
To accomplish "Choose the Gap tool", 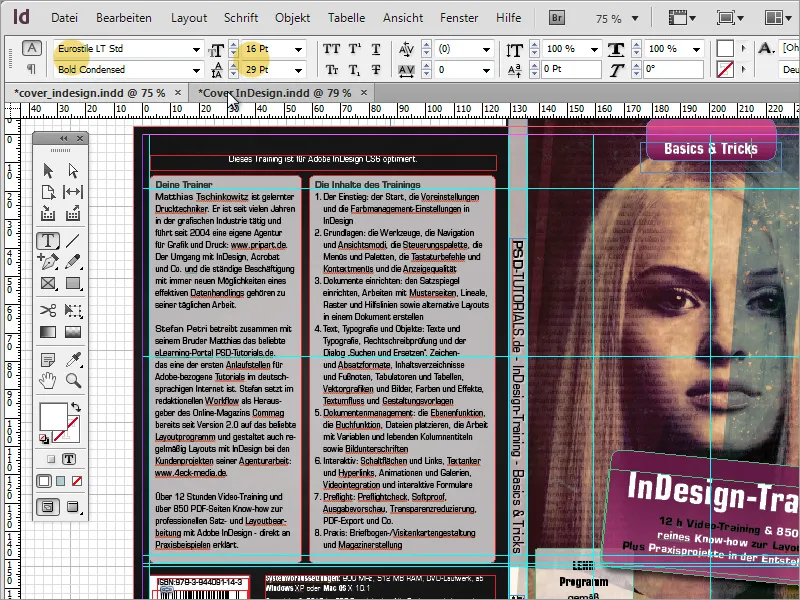I will coord(73,192).
